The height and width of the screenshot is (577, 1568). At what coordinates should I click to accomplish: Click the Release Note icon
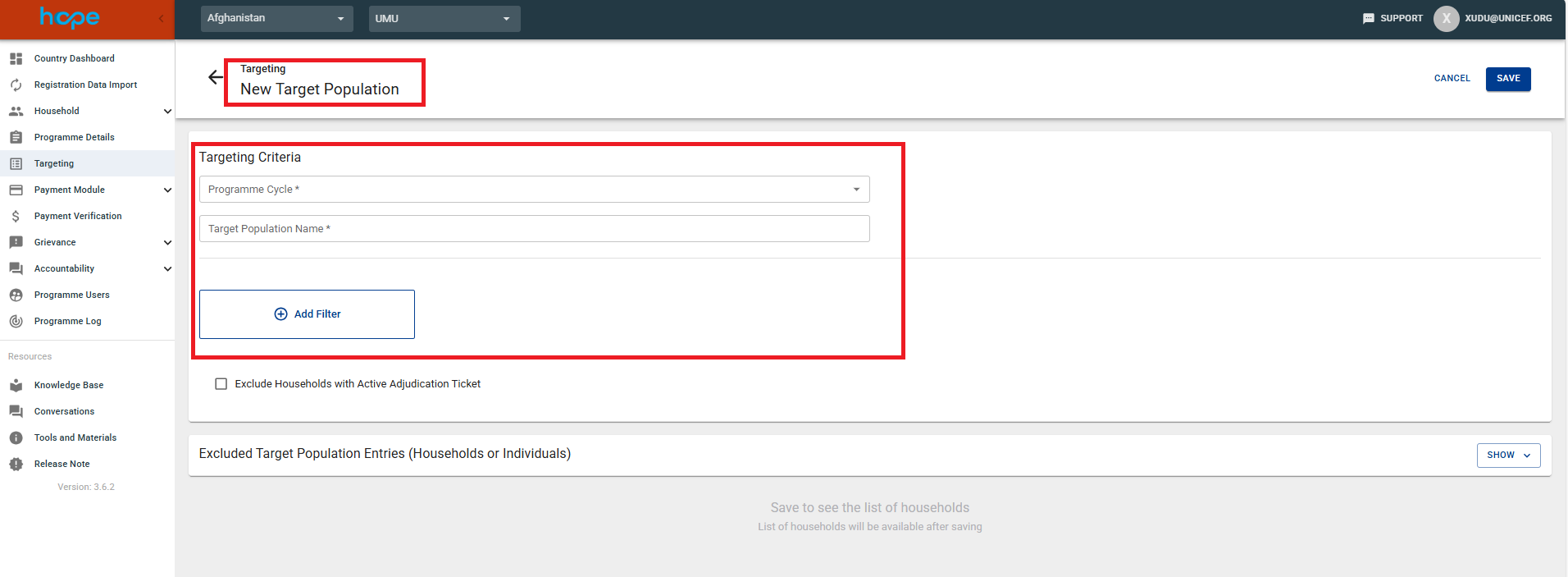click(16, 465)
